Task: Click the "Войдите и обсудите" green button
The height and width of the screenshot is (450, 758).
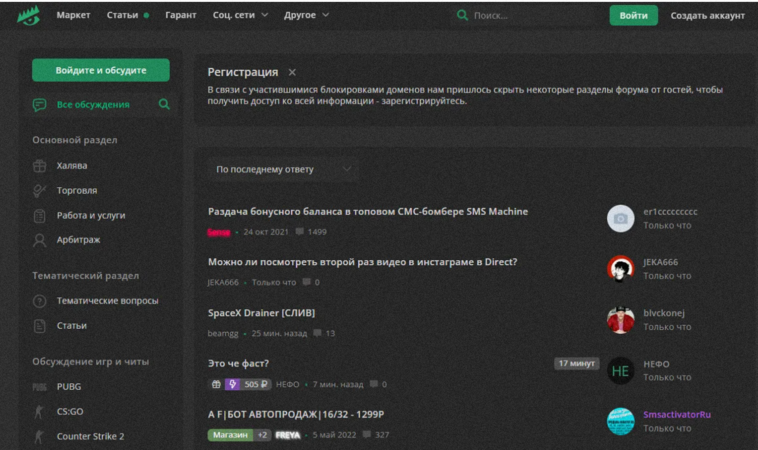Action: coord(101,70)
